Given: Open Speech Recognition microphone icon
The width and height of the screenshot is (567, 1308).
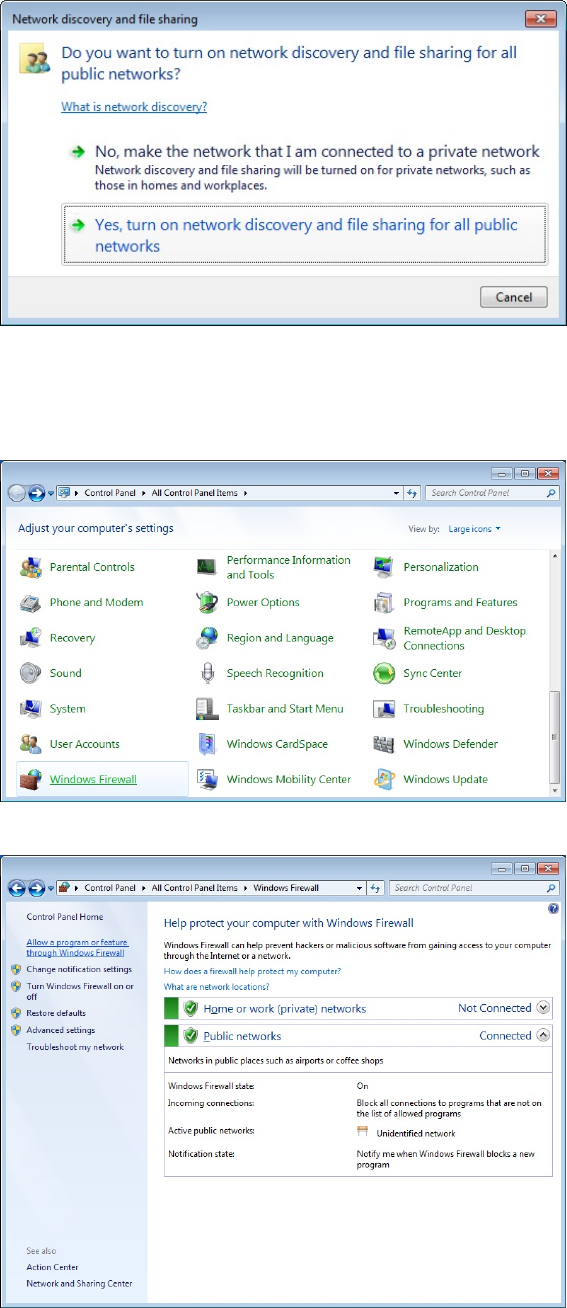Looking at the screenshot, I should click(x=208, y=673).
